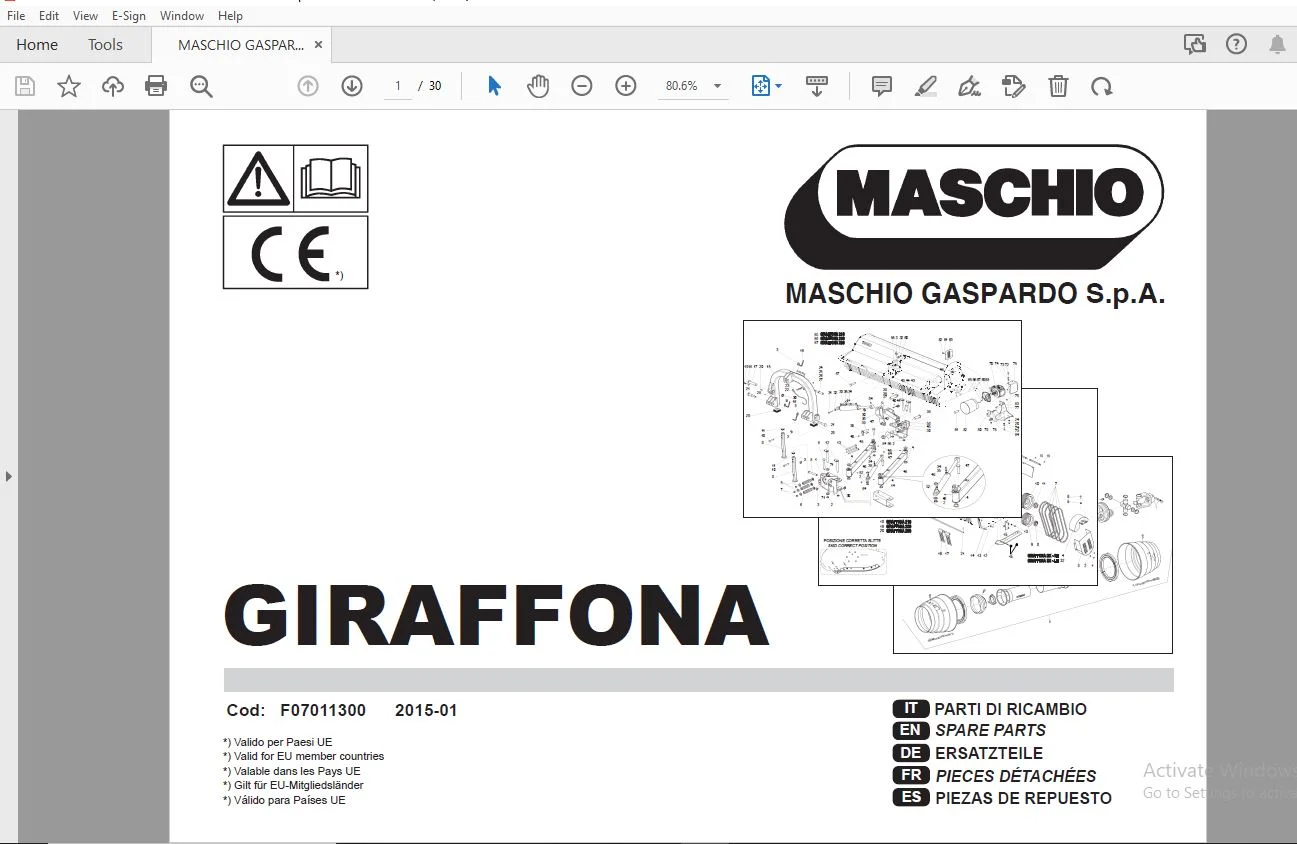1297x844 pixels.
Task: Click the current page number field
Action: [x=398, y=86]
